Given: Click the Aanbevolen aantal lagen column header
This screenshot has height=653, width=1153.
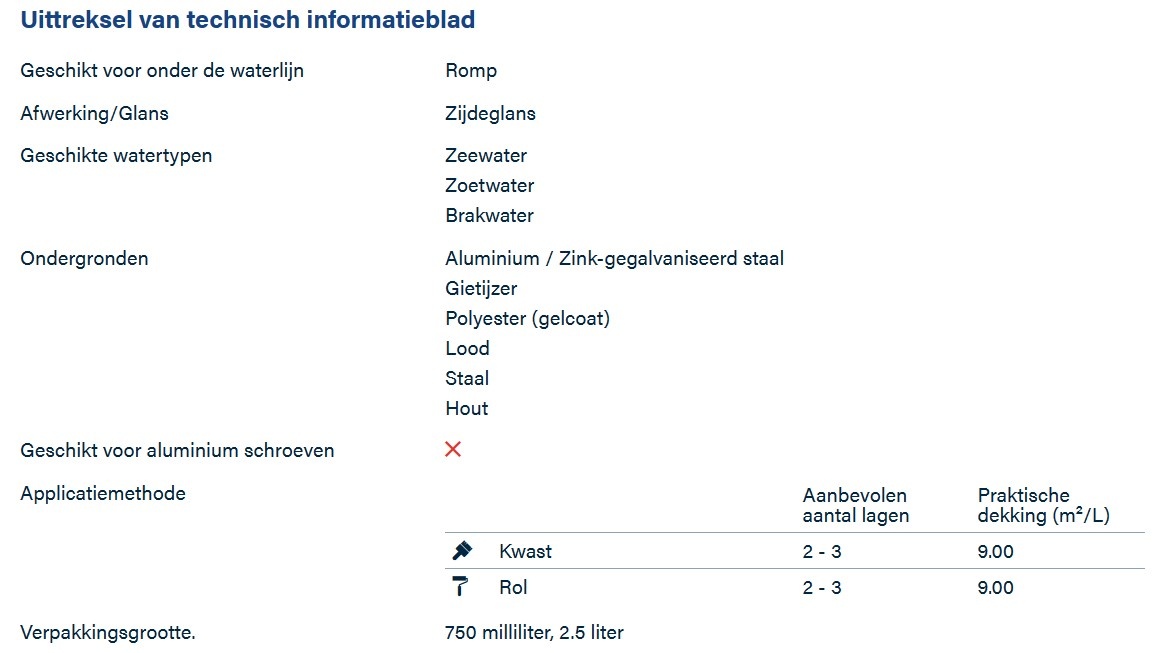Looking at the screenshot, I should pos(855,505).
